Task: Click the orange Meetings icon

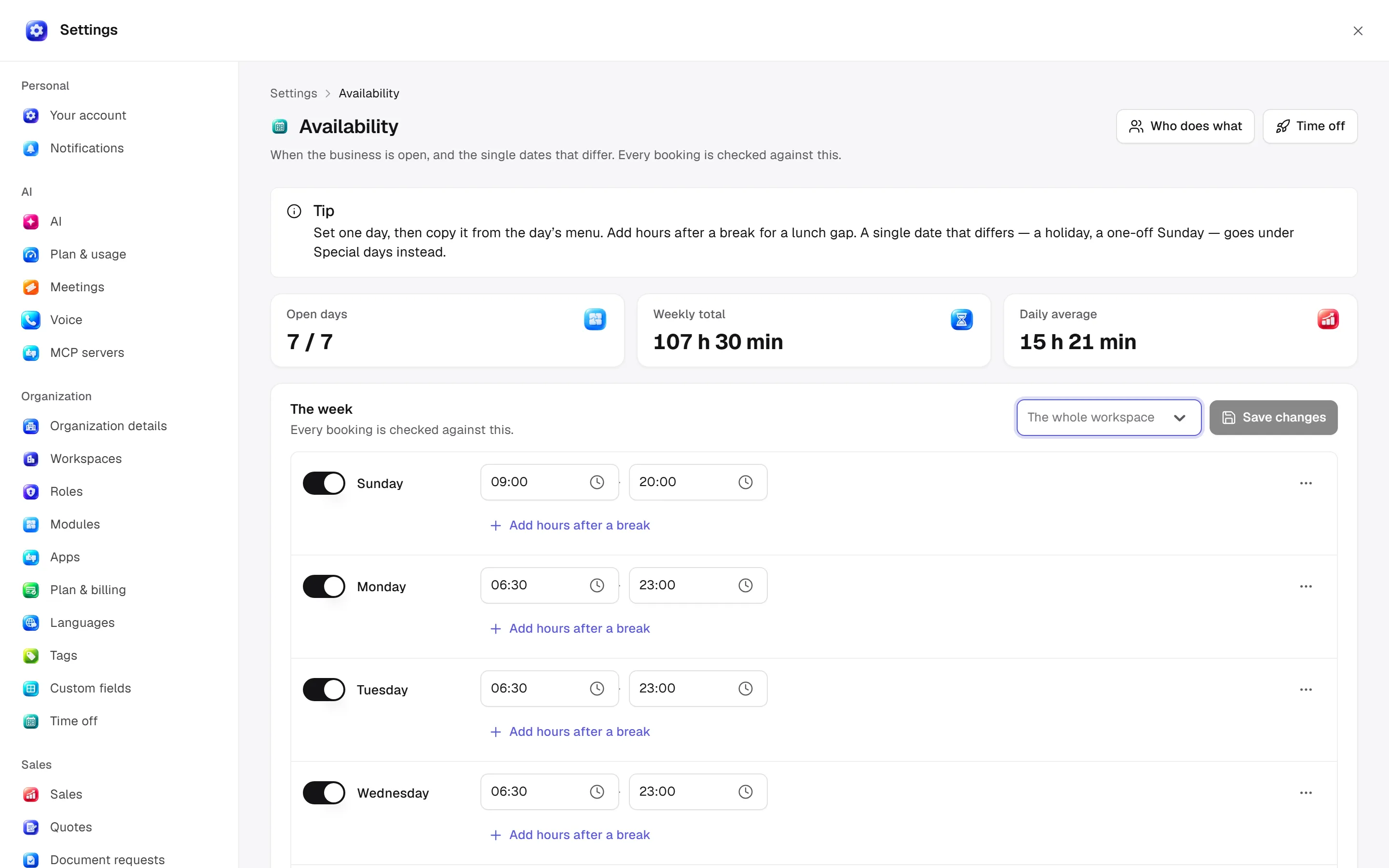Action: [31, 287]
